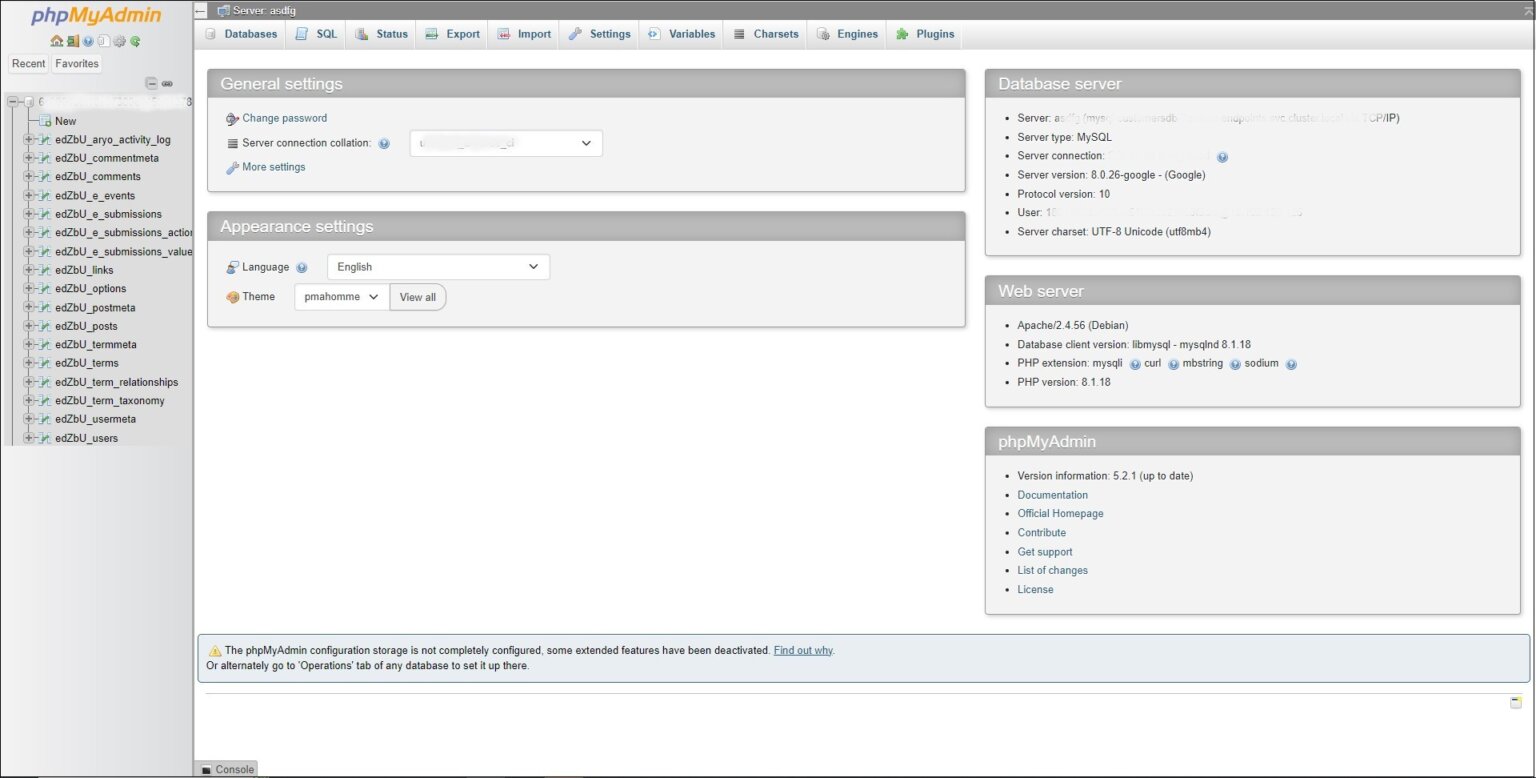This screenshot has height=778, width=1536.
Task: Open the SQL query window icon in the sidebar
Action: (103, 42)
